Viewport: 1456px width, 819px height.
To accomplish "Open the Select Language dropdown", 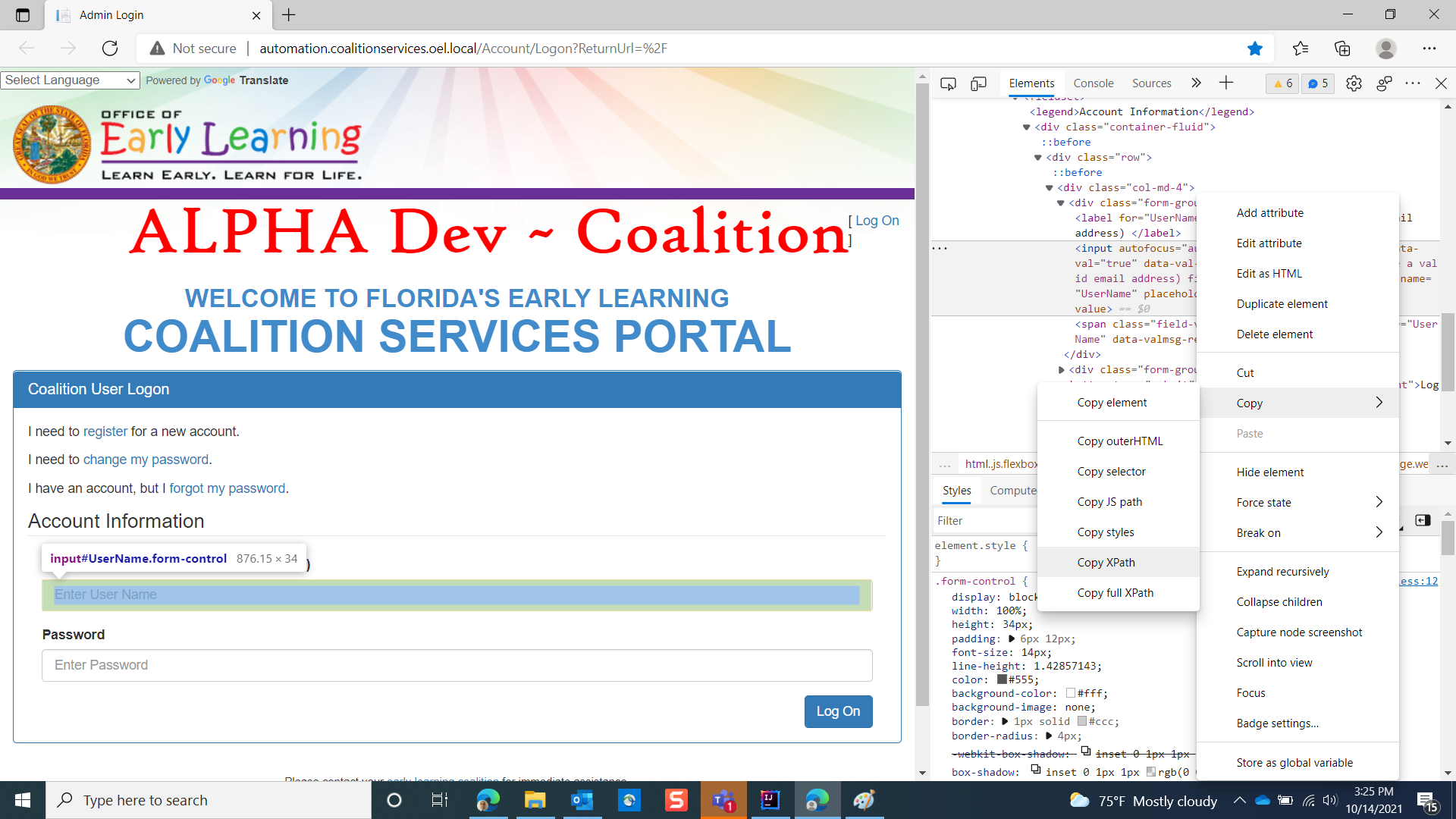I will 70,80.
